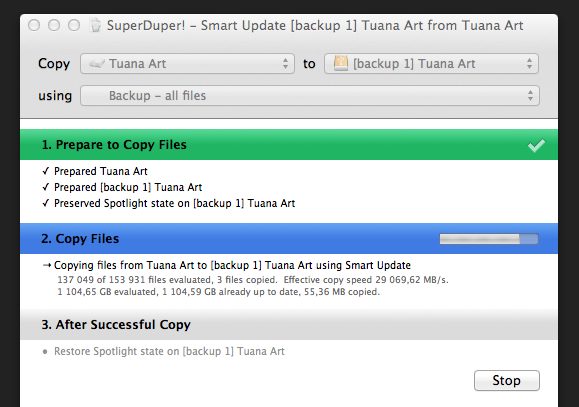Click the minimize button of the SuperDuper window

[54, 25]
